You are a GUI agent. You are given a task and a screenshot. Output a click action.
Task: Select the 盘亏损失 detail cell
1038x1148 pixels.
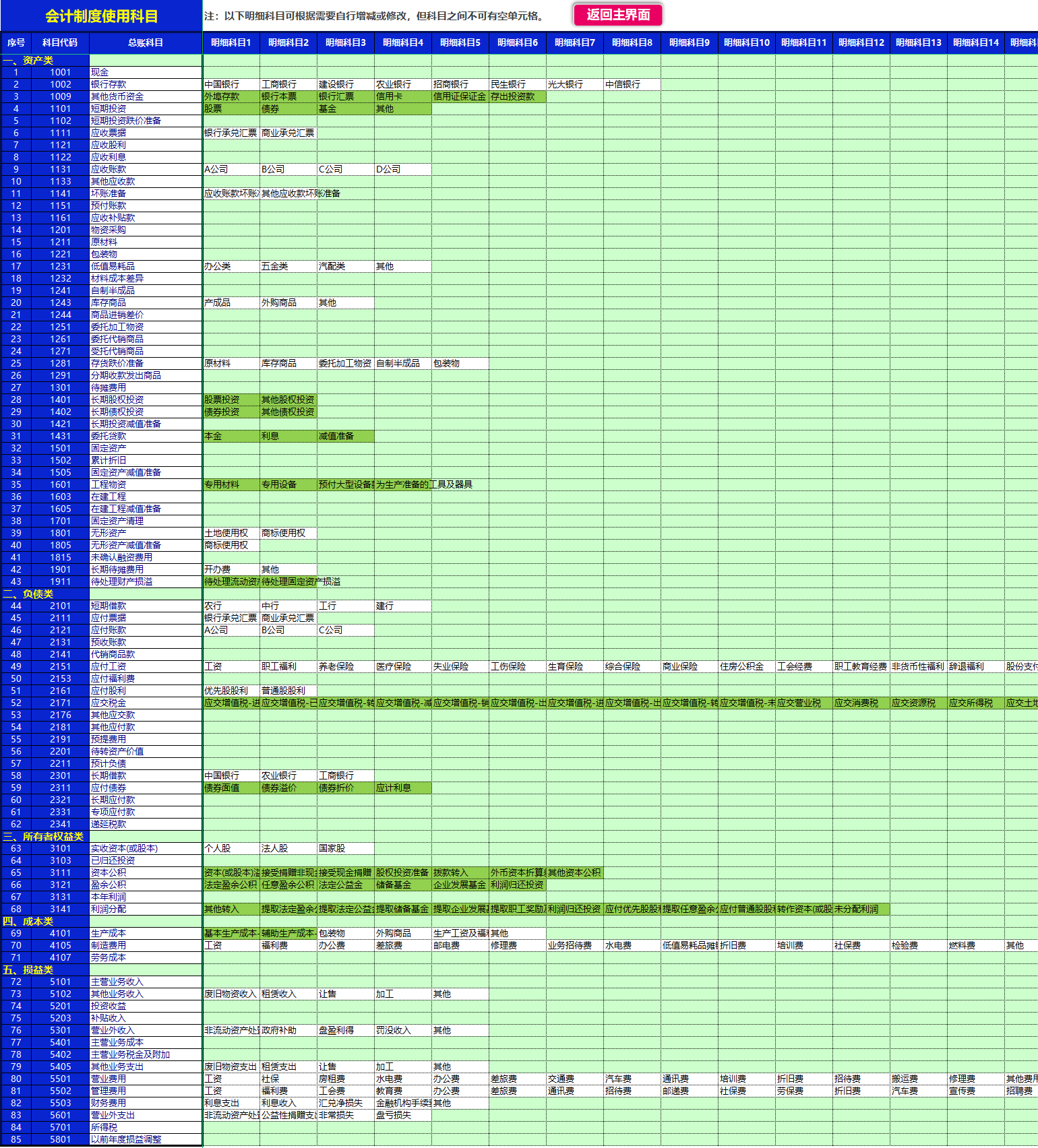[x=403, y=1115]
